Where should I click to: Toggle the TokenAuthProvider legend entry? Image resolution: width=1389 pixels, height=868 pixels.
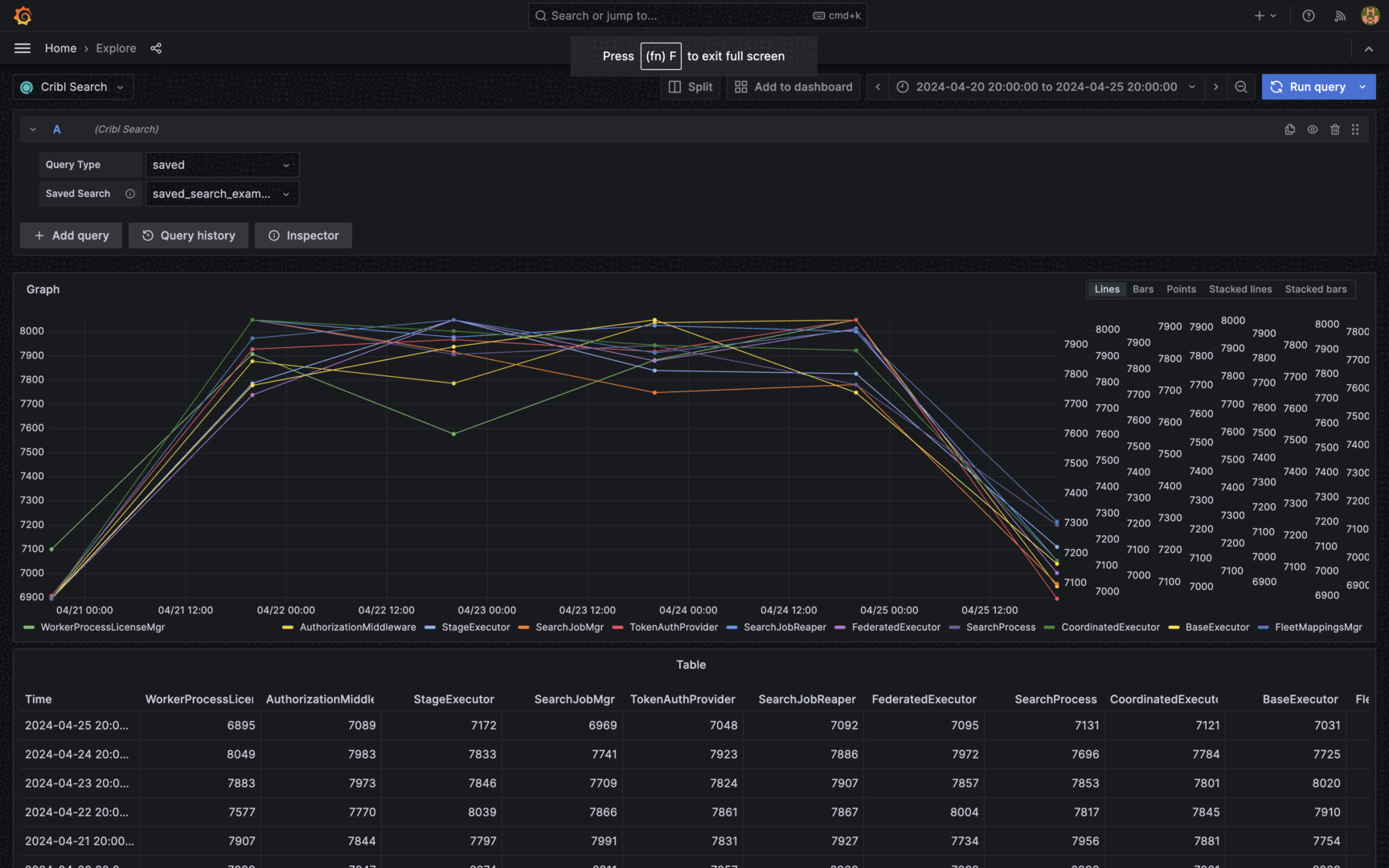(674, 627)
